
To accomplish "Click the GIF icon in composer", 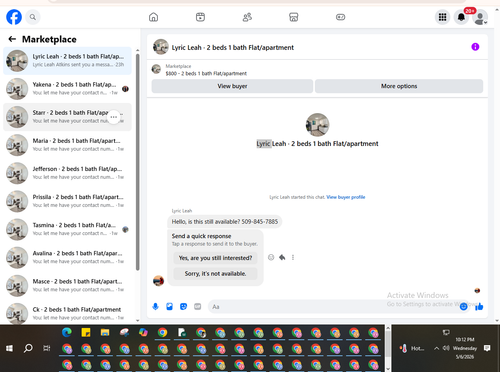I will 198,307.
